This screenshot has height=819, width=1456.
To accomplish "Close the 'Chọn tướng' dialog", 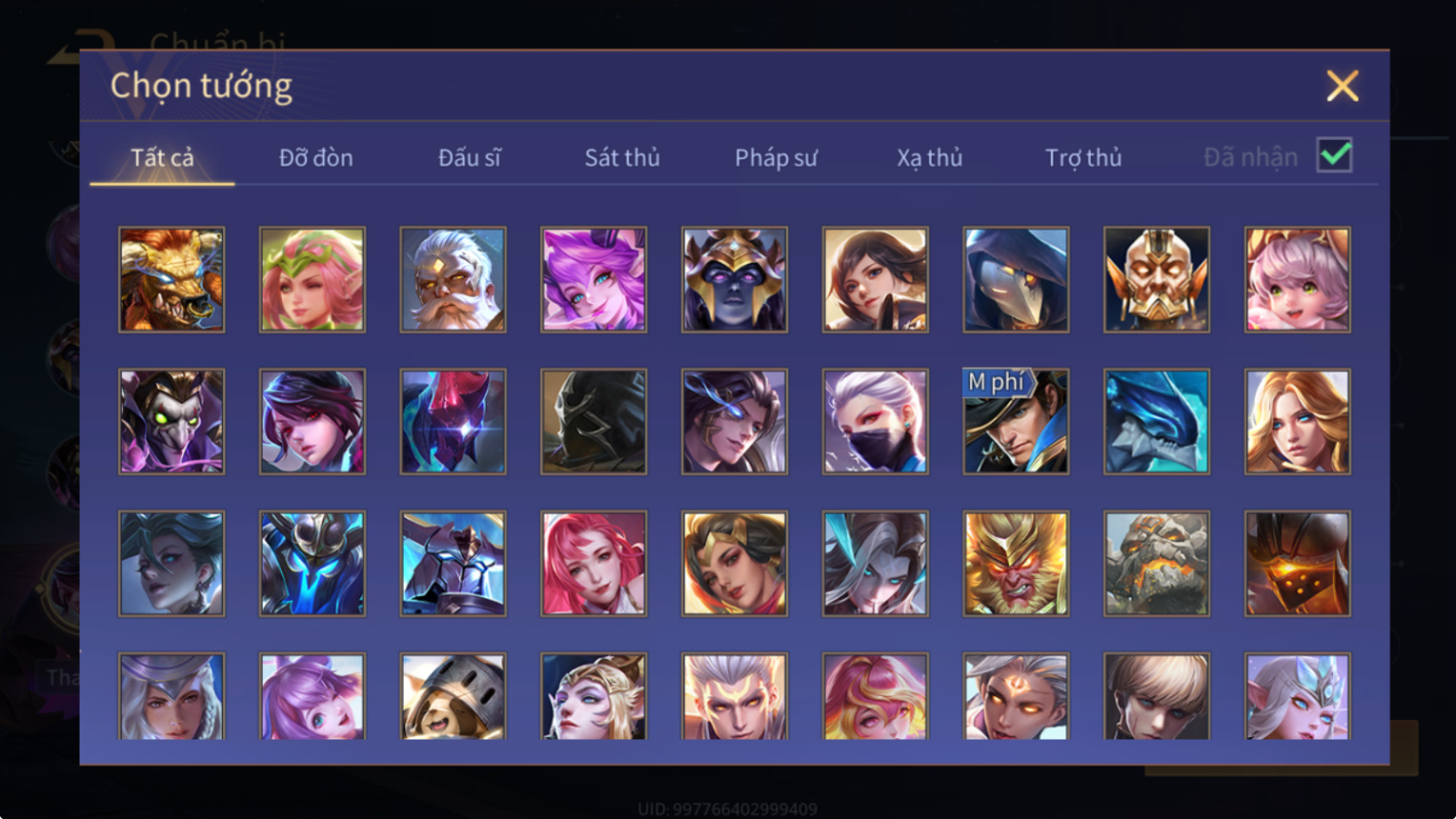I will click(1342, 86).
